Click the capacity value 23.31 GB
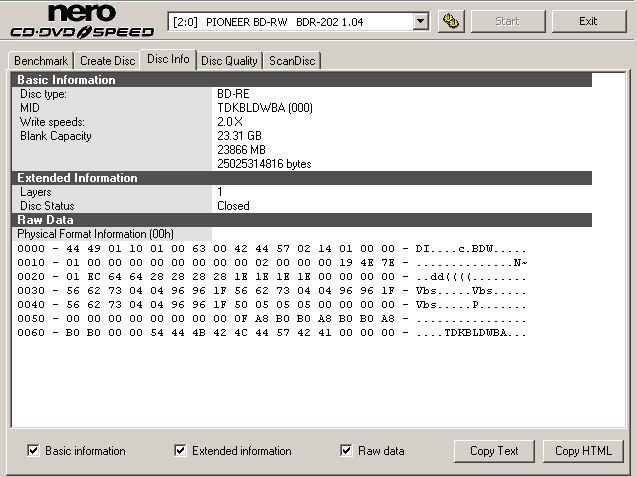Image resolution: width=637 pixels, height=477 pixels. coord(239,136)
